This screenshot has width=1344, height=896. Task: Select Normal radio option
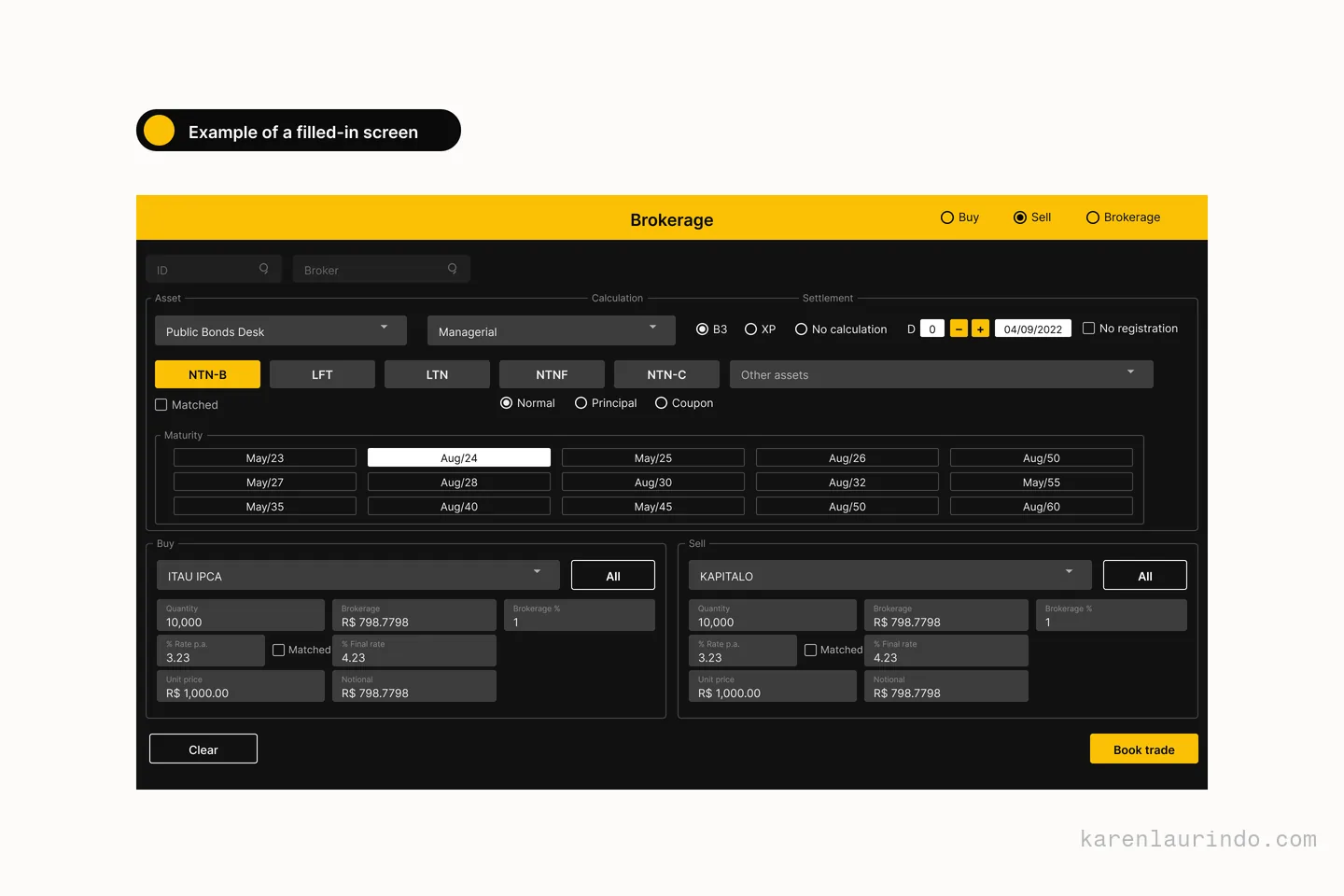pos(507,403)
